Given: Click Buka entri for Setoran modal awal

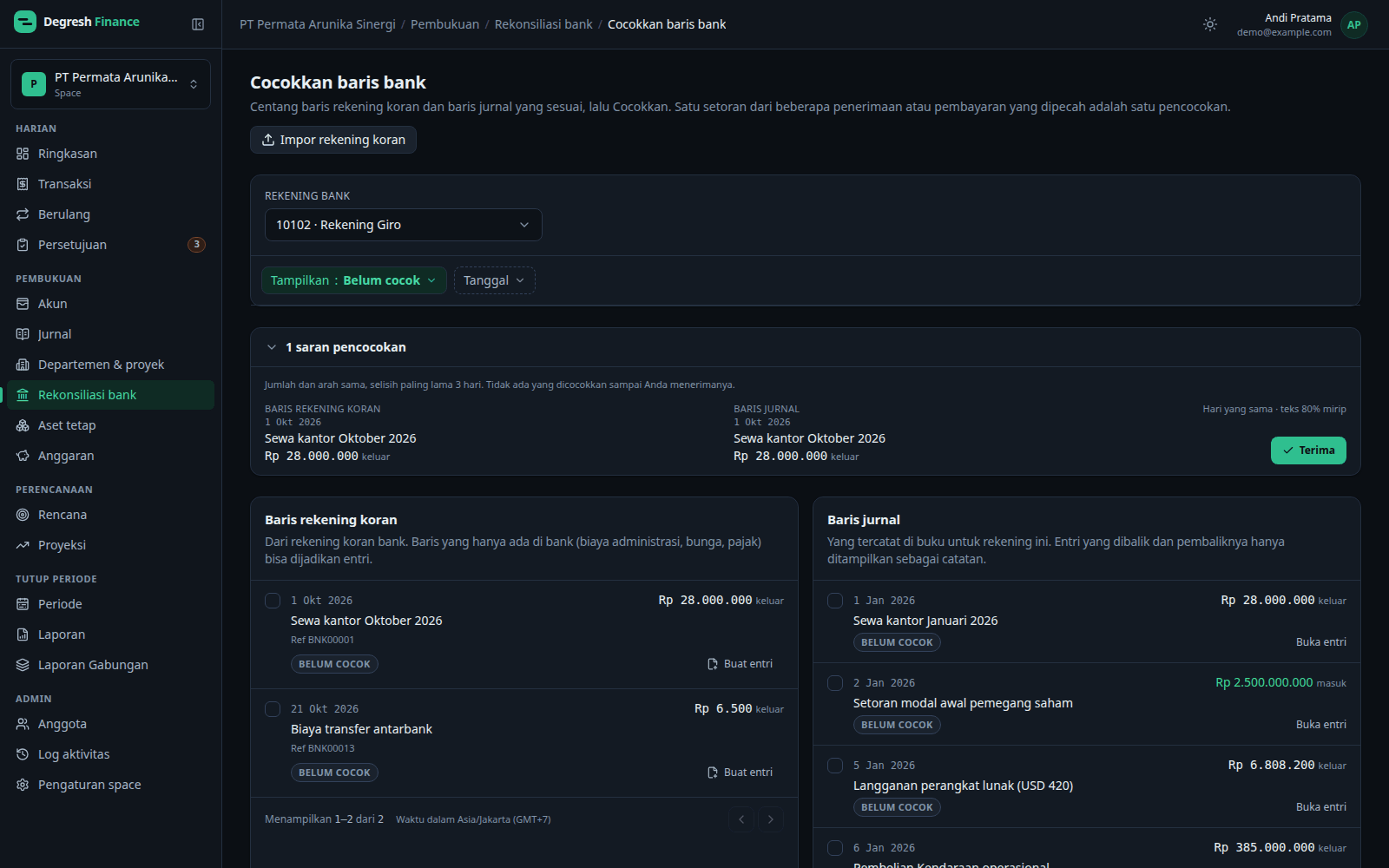Looking at the screenshot, I should click(x=1320, y=725).
